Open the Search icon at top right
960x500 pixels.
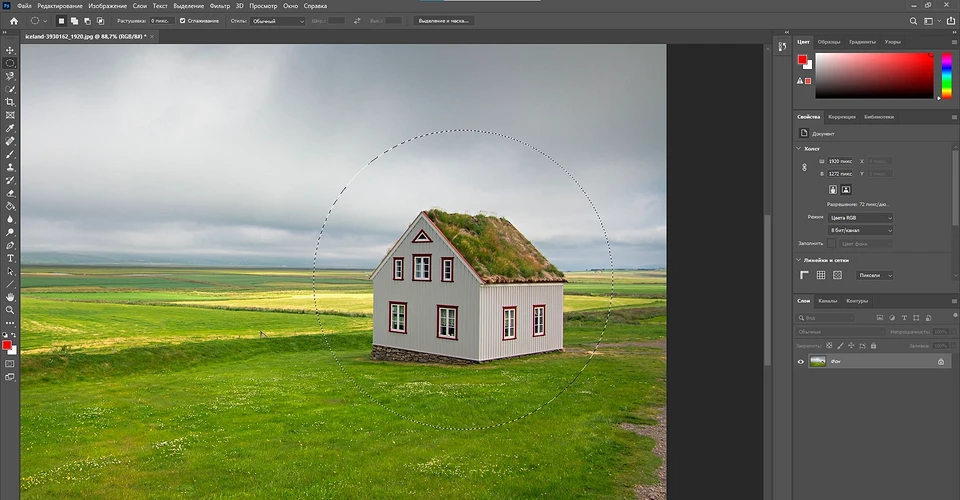tap(913, 20)
